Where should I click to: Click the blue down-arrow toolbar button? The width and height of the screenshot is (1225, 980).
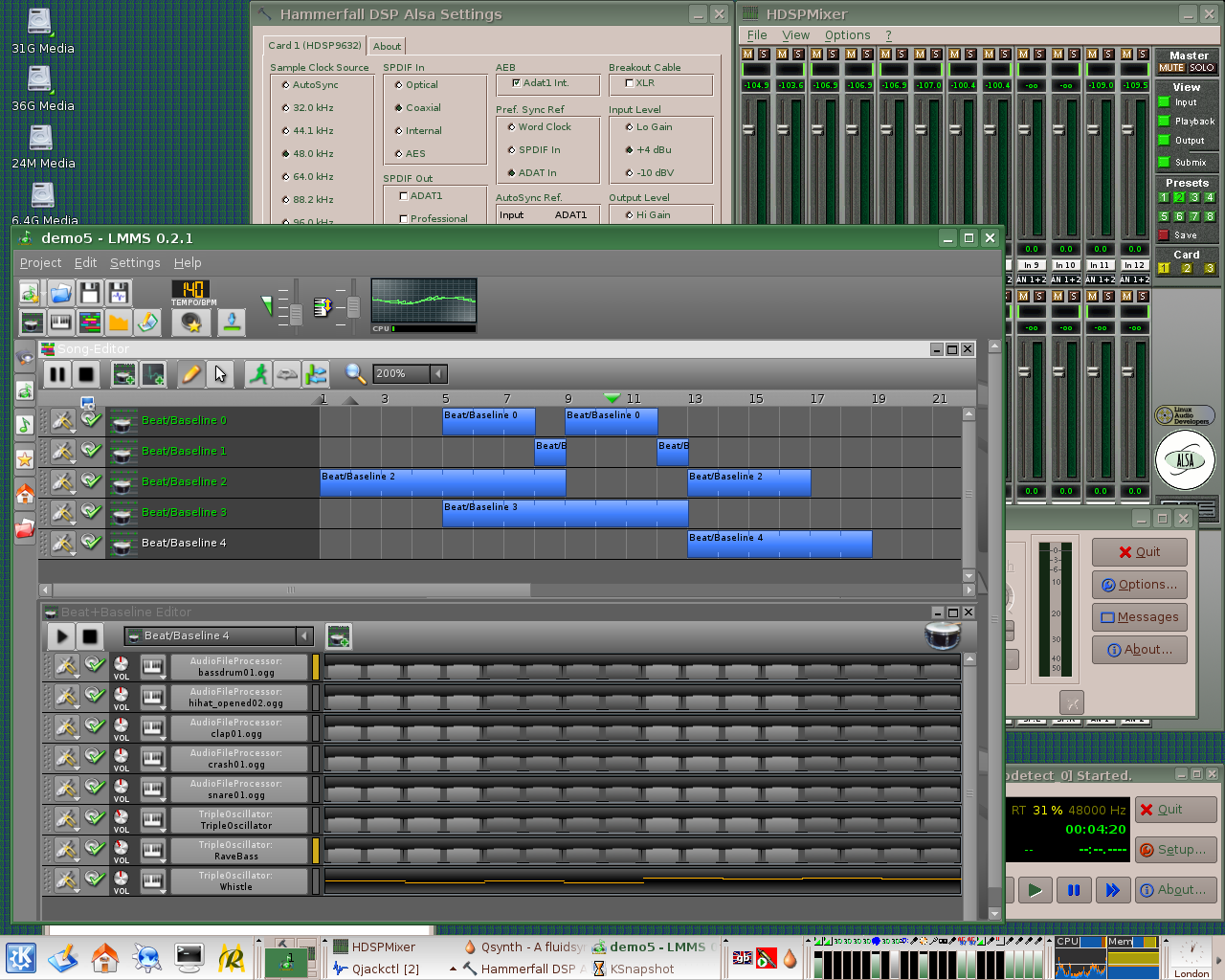231,323
